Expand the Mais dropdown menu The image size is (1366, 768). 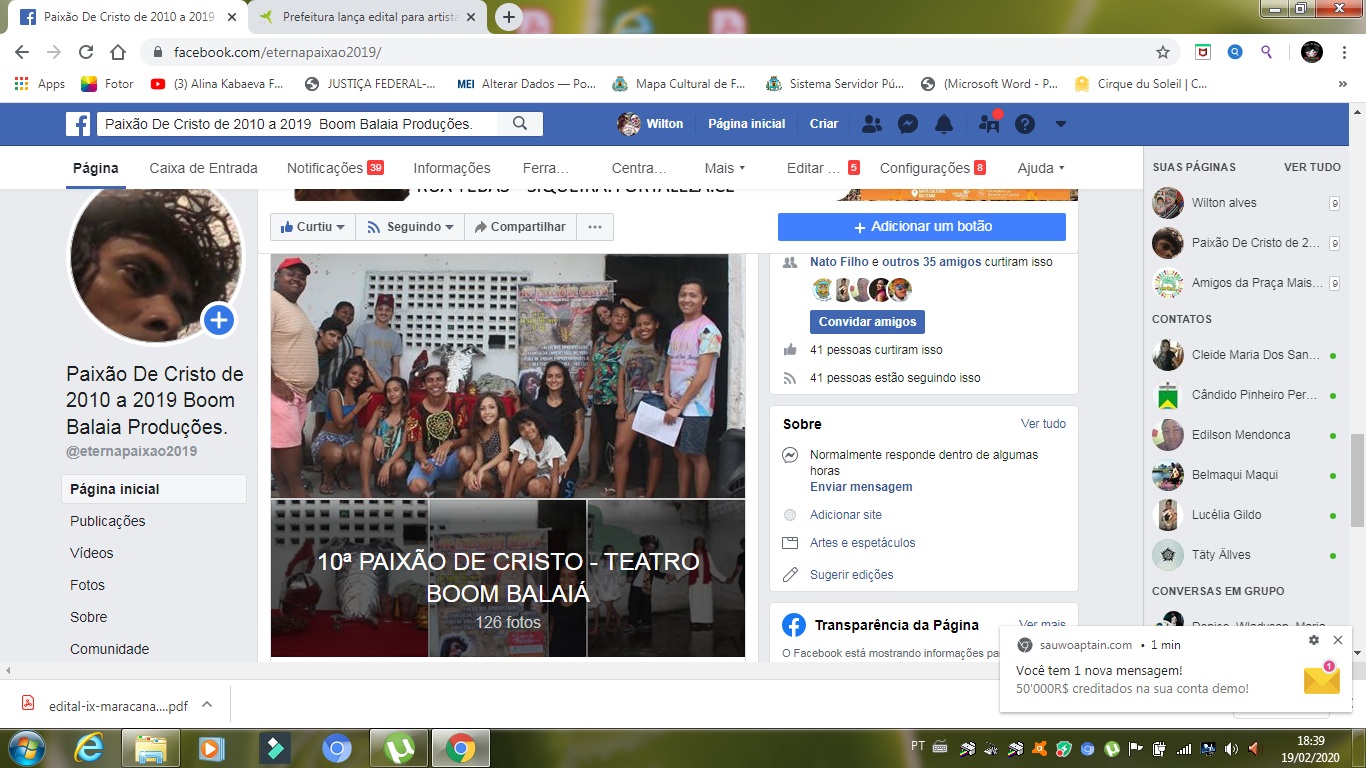725,168
